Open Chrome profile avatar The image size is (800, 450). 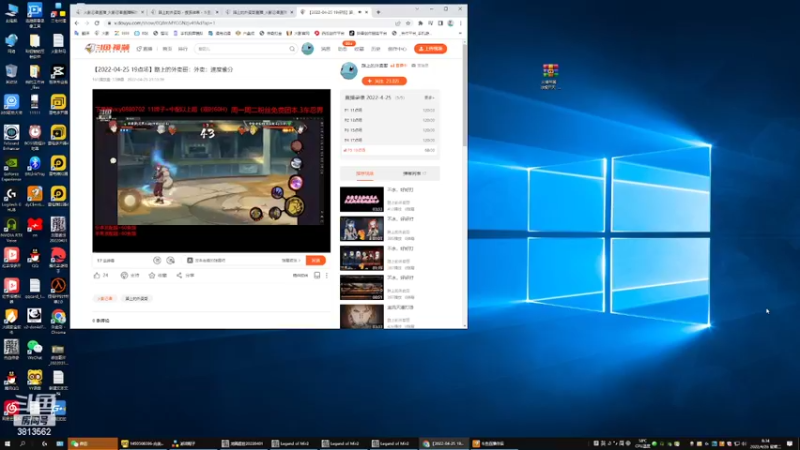451,23
